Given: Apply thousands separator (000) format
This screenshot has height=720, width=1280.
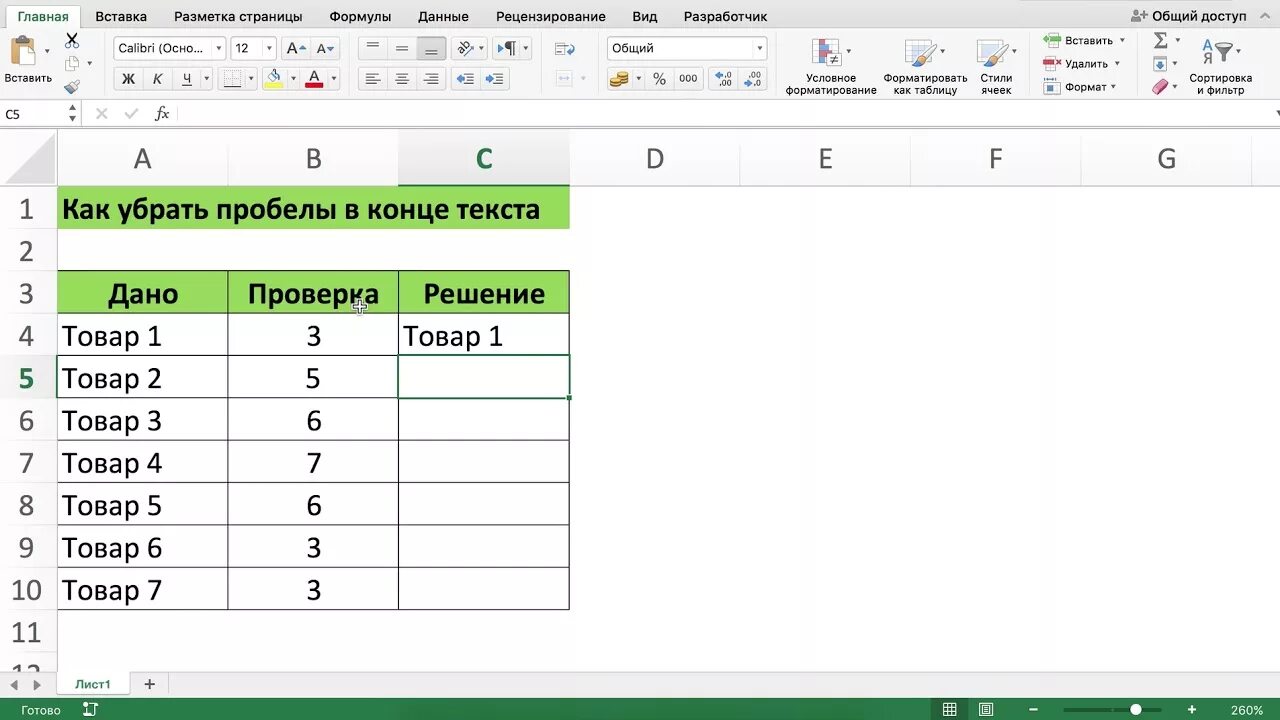Looking at the screenshot, I should click(x=688, y=79).
